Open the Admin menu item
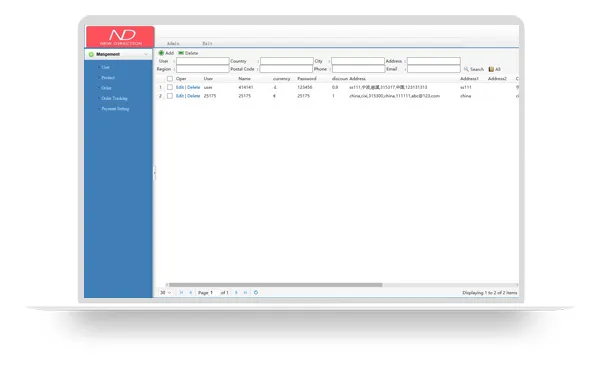600x367 pixels. click(173, 43)
